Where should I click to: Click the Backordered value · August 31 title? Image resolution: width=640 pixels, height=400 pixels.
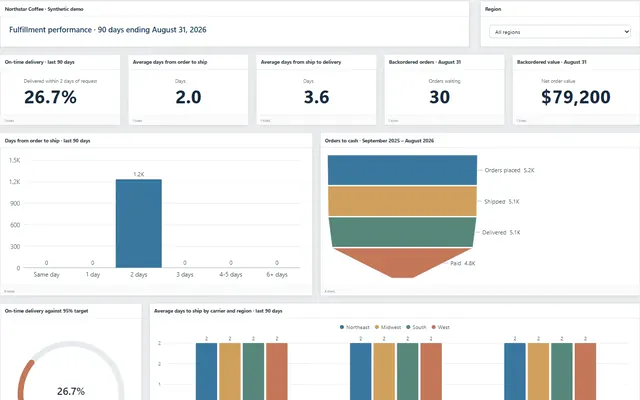tap(551, 62)
